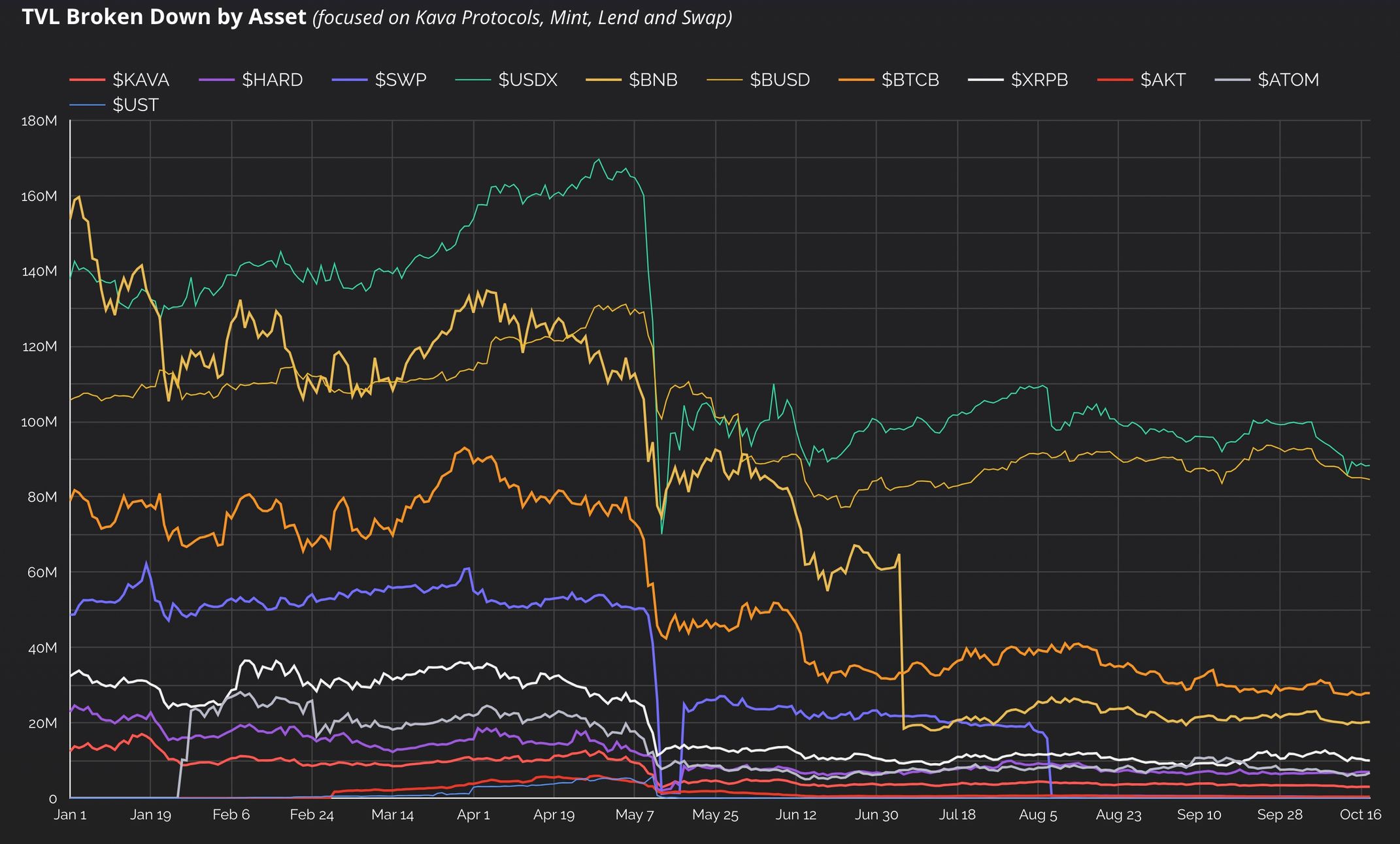Hide the $BTCB series from legend
The width and height of the screenshot is (1400, 844).
910,80
